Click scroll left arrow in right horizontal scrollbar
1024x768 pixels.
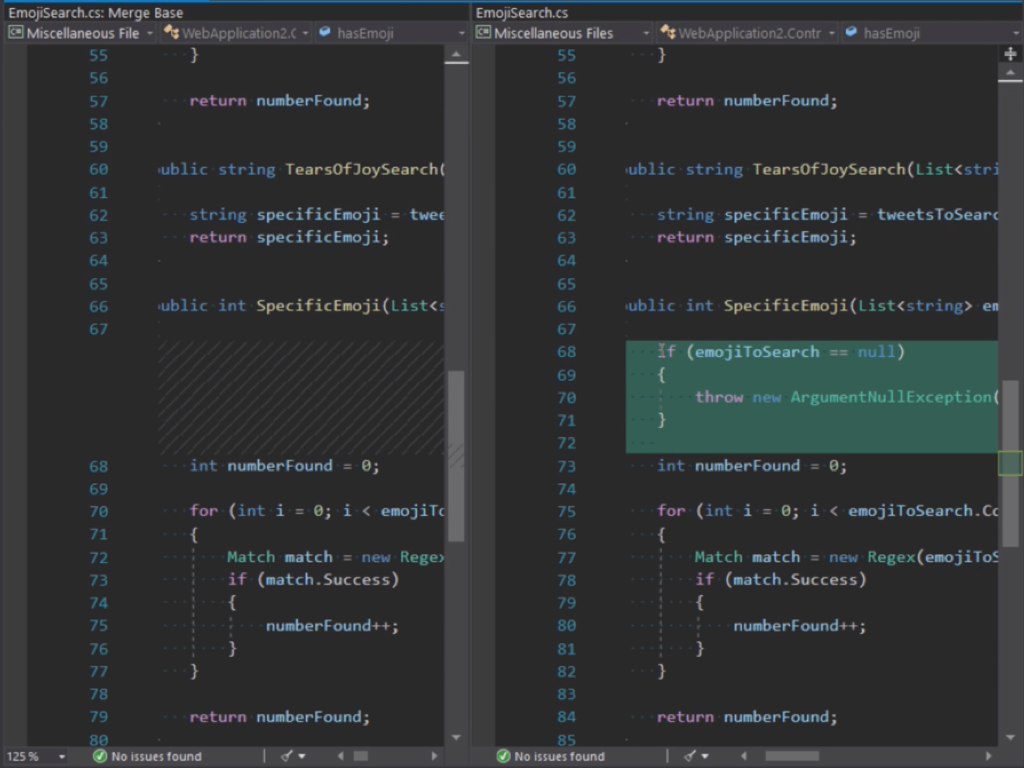coord(744,756)
